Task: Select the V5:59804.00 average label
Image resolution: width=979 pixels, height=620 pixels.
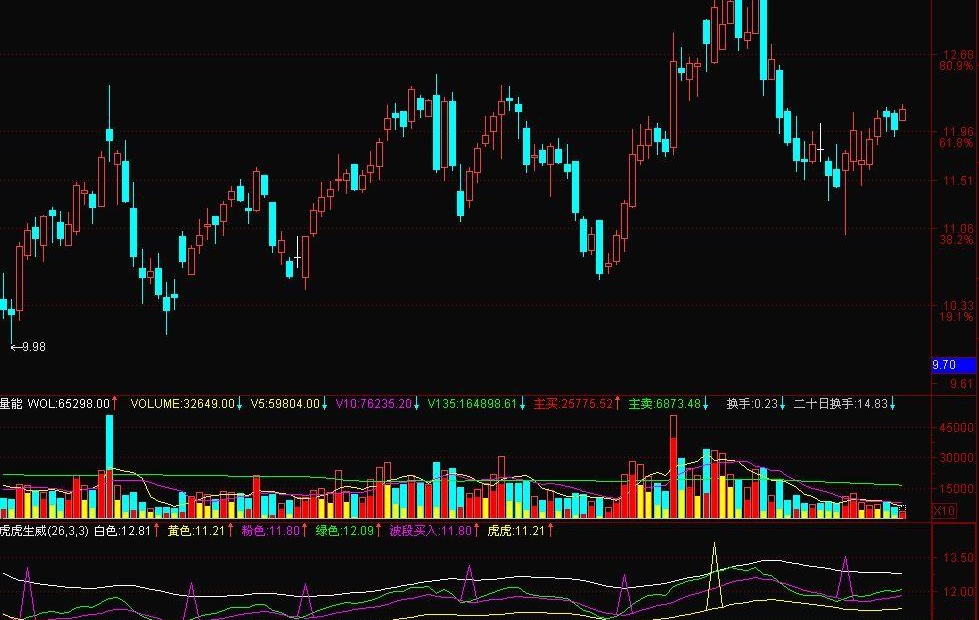Action: 285,404
